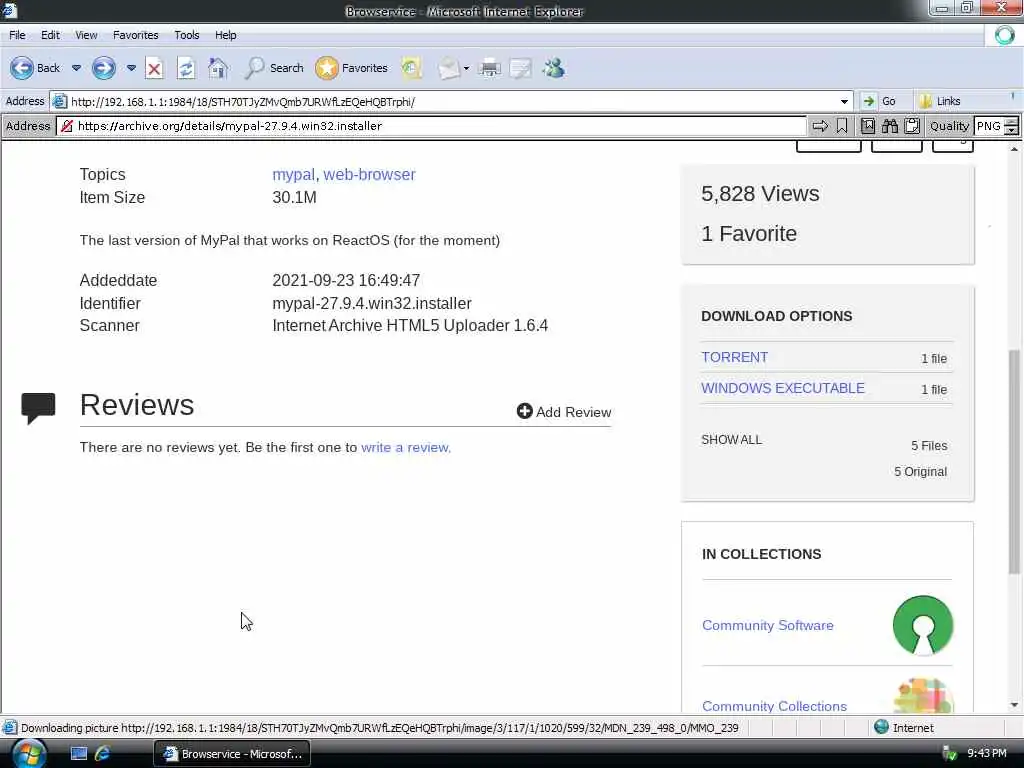Click the archive.org Browservice address field
This screenshot has width=1024, height=768.
pos(431,126)
